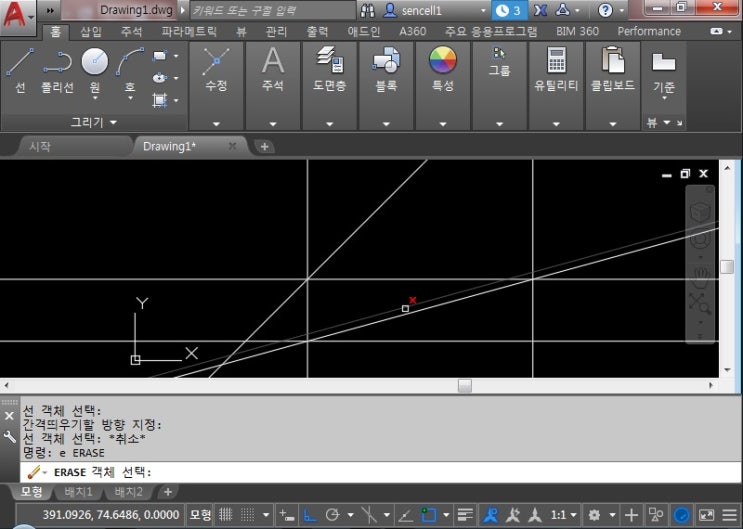The width and height of the screenshot is (743, 529).
Task: Switch to the BIM 360 ribbon tab
Action: pyautogui.click(x=577, y=32)
